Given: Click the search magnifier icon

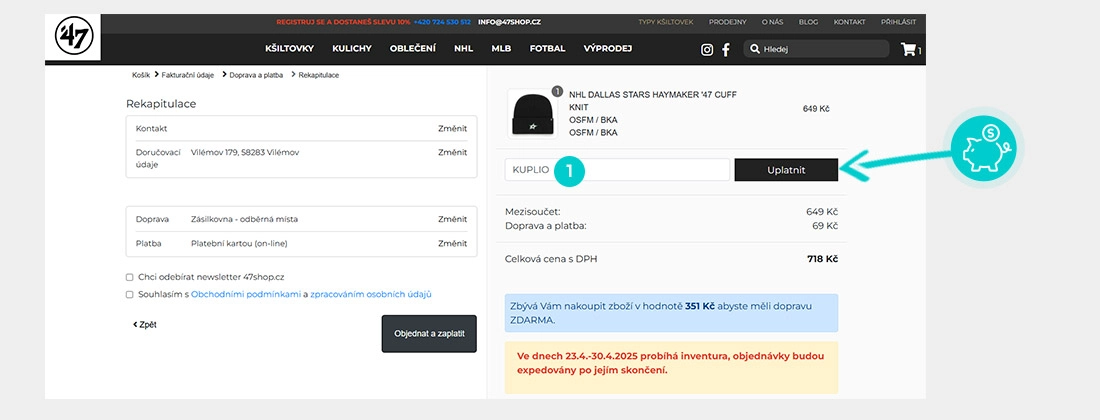Looking at the screenshot, I should tap(754, 49).
